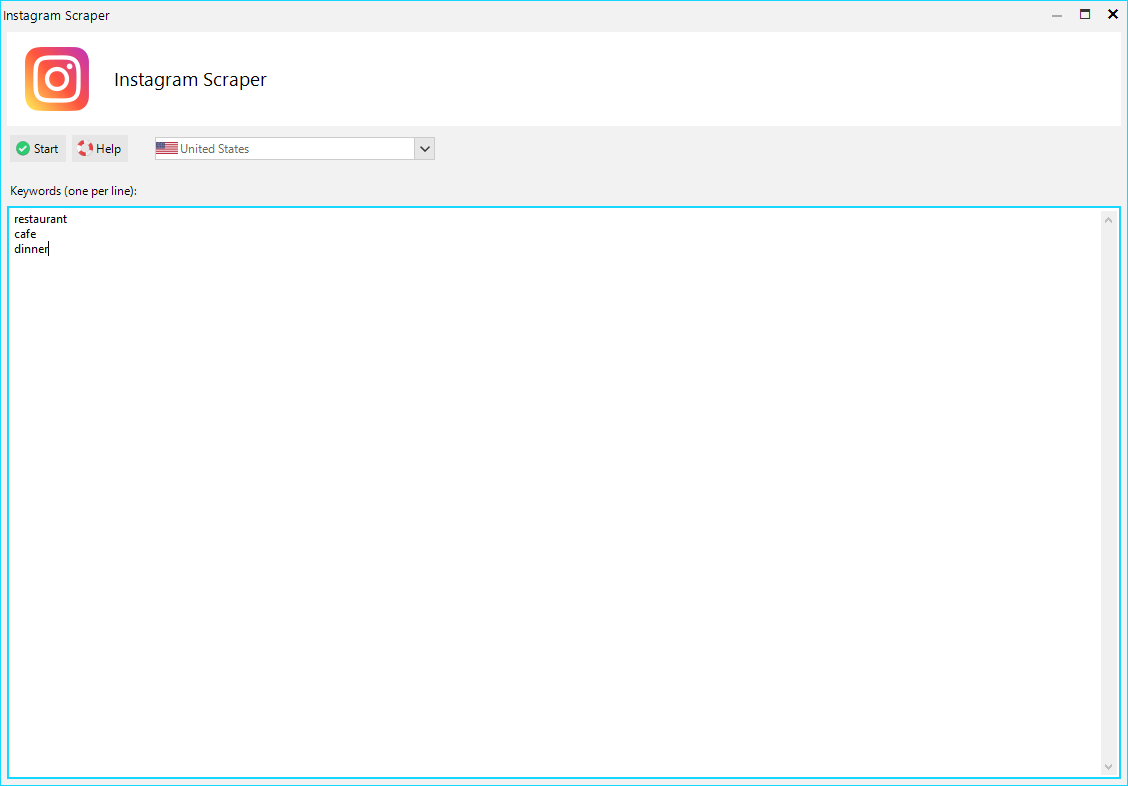Click the keyword line 'cafe'
The image size is (1128, 786).
click(x=25, y=234)
